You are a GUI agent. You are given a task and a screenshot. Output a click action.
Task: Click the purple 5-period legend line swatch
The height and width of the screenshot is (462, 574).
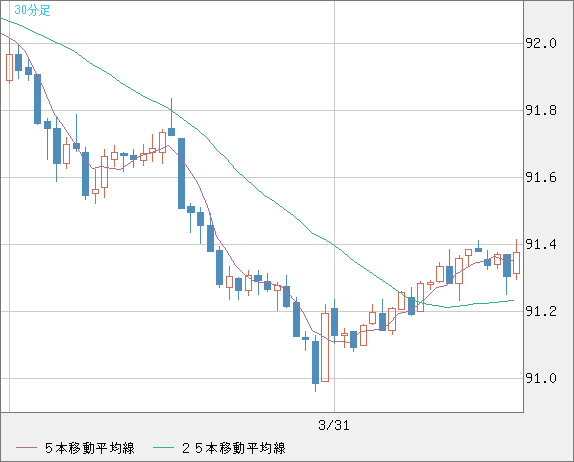click(26, 448)
